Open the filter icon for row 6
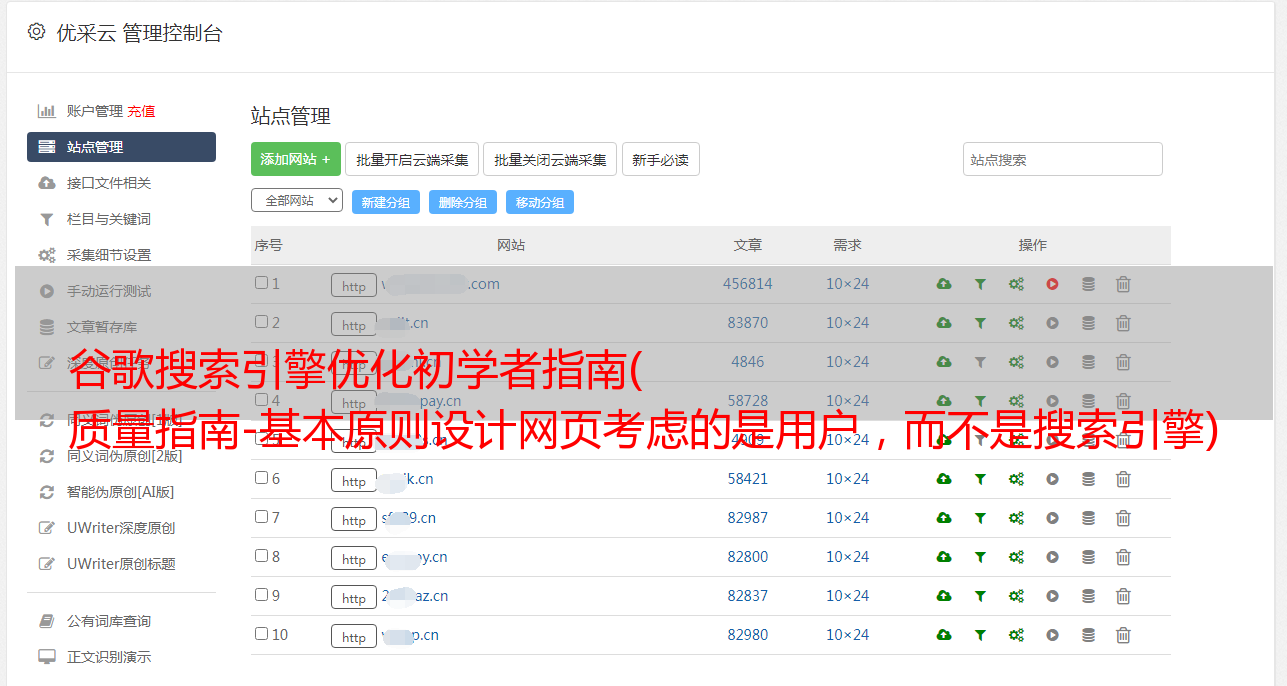Image resolution: width=1287 pixels, height=686 pixels. click(980, 479)
